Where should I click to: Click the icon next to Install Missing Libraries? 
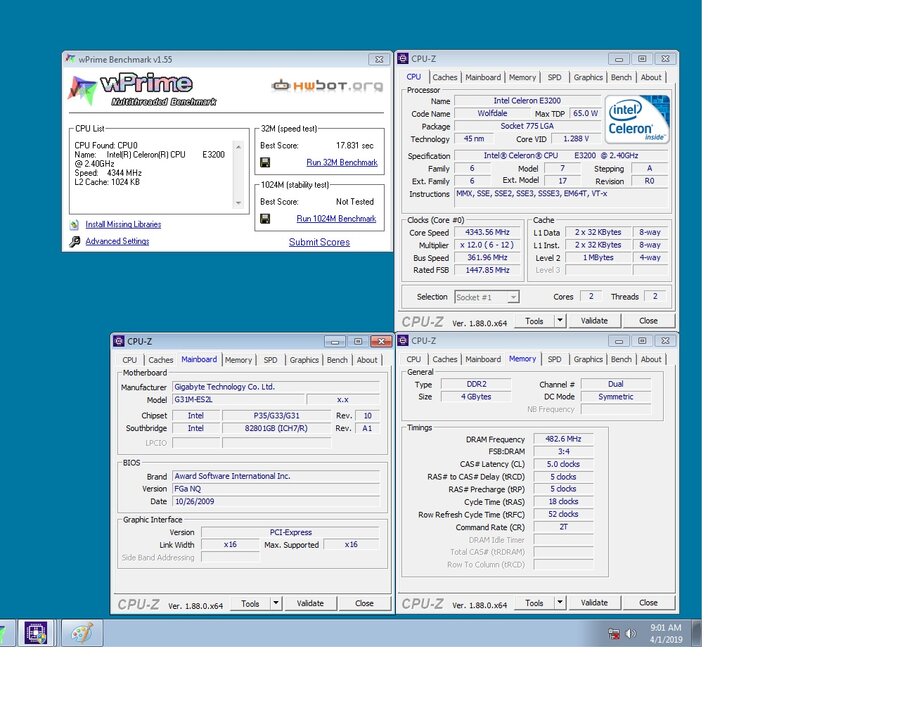75,224
